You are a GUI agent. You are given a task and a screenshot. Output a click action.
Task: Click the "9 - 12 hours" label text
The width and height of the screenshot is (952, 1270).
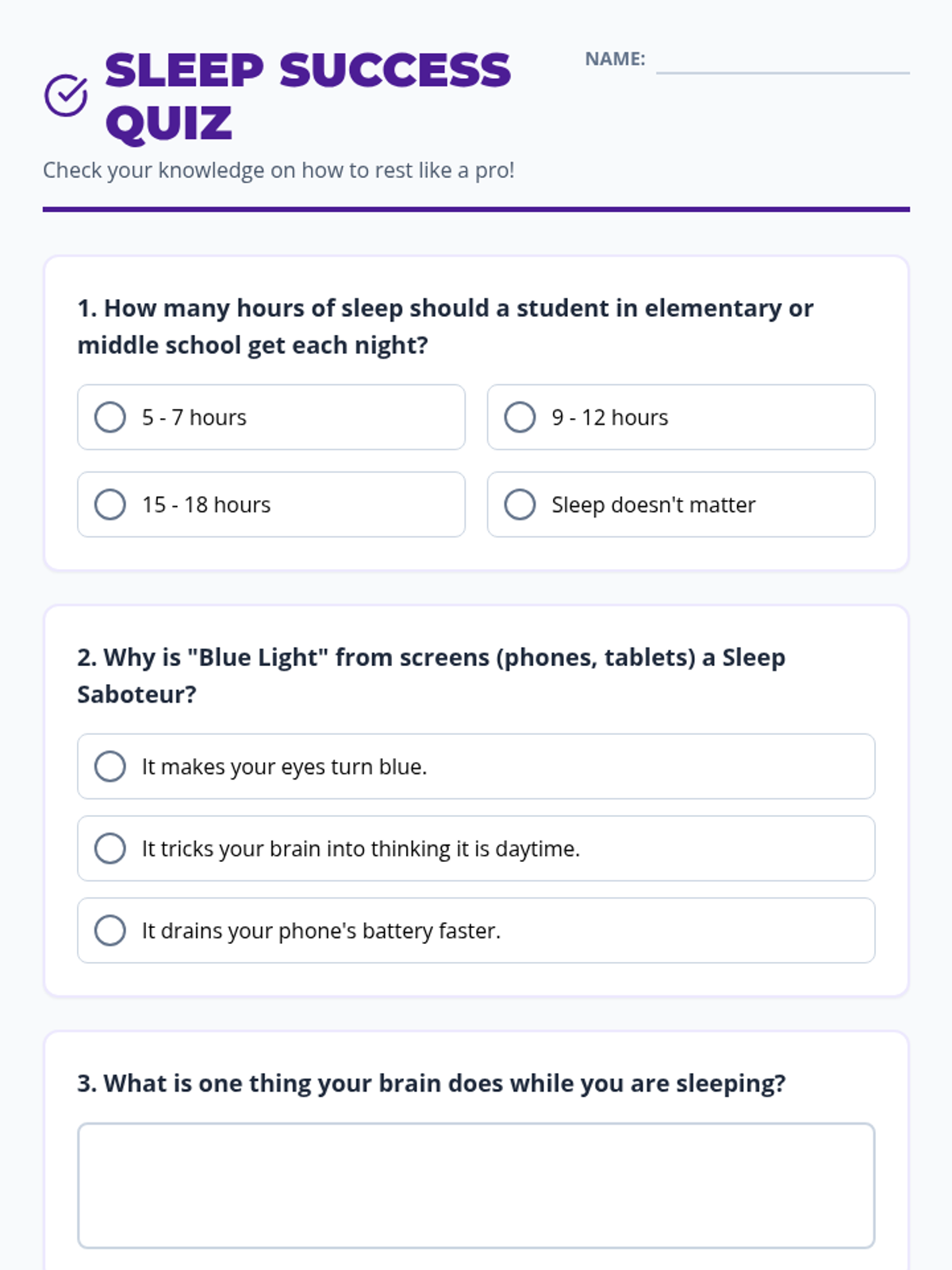coord(610,418)
